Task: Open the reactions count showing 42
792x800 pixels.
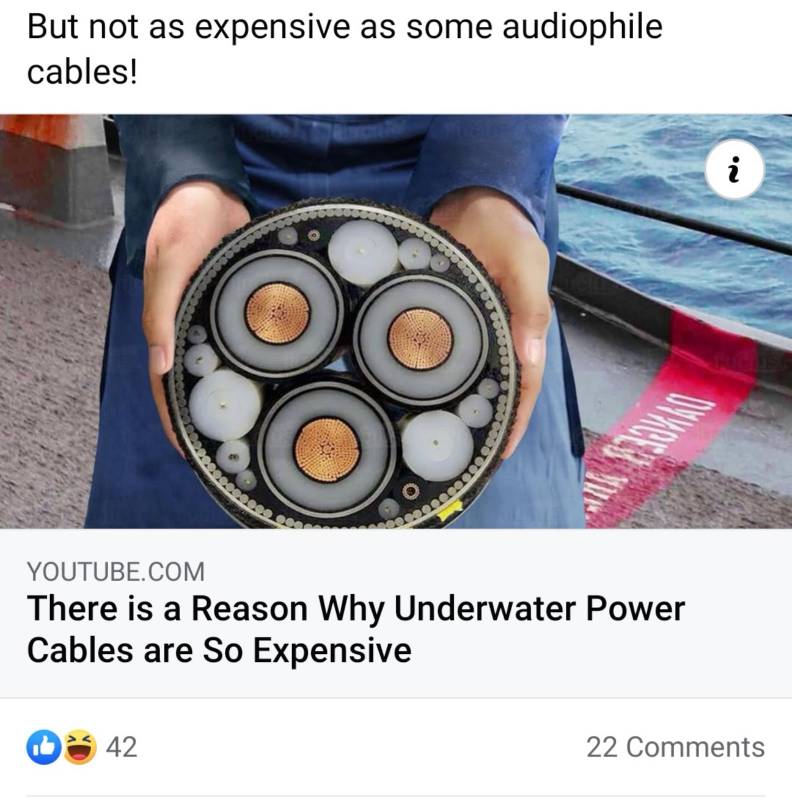Action: [121, 747]
